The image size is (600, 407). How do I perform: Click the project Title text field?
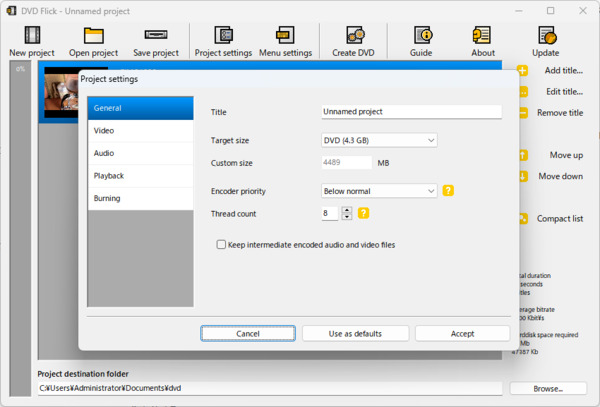point(411,112)
